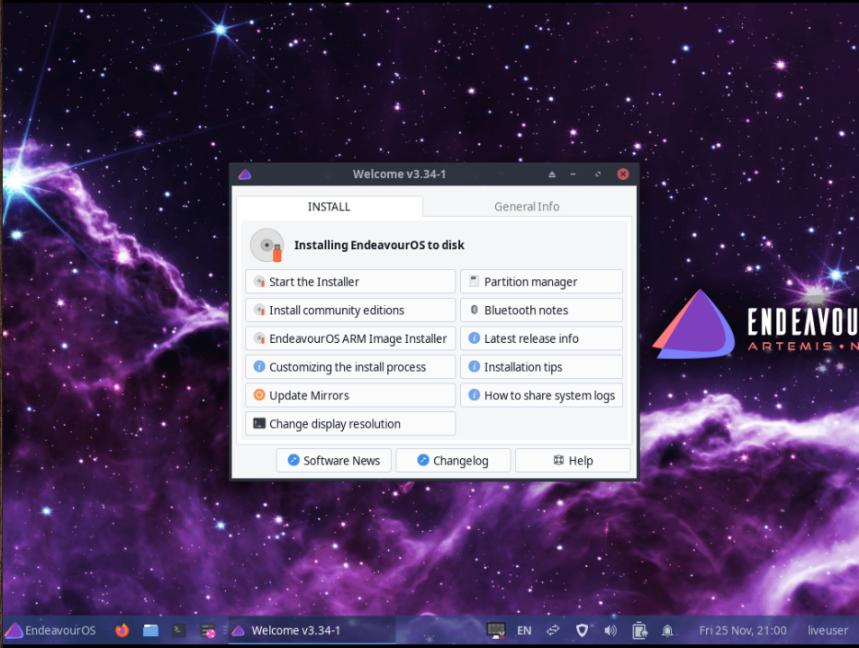Open the Changelog

pos(453,461)
